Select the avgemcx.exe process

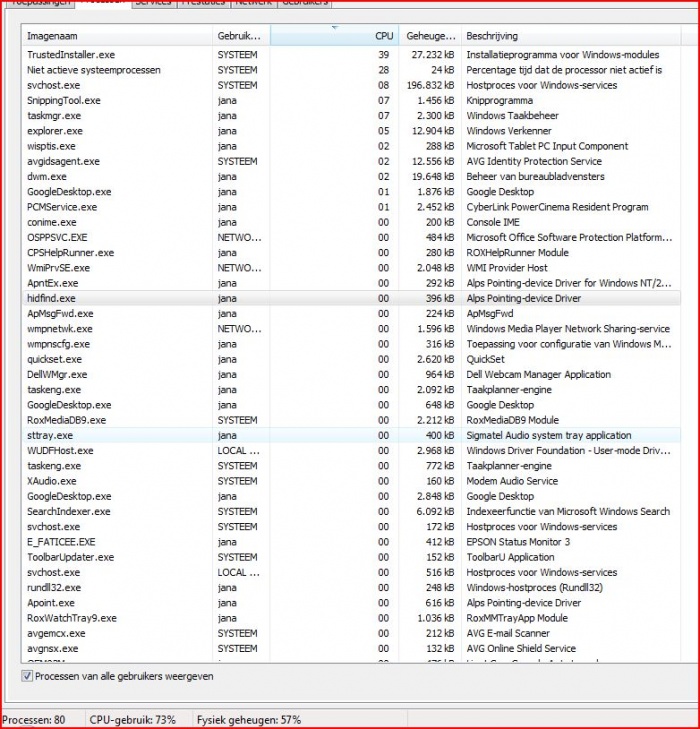pyautogui.click(x=351, y=633)
